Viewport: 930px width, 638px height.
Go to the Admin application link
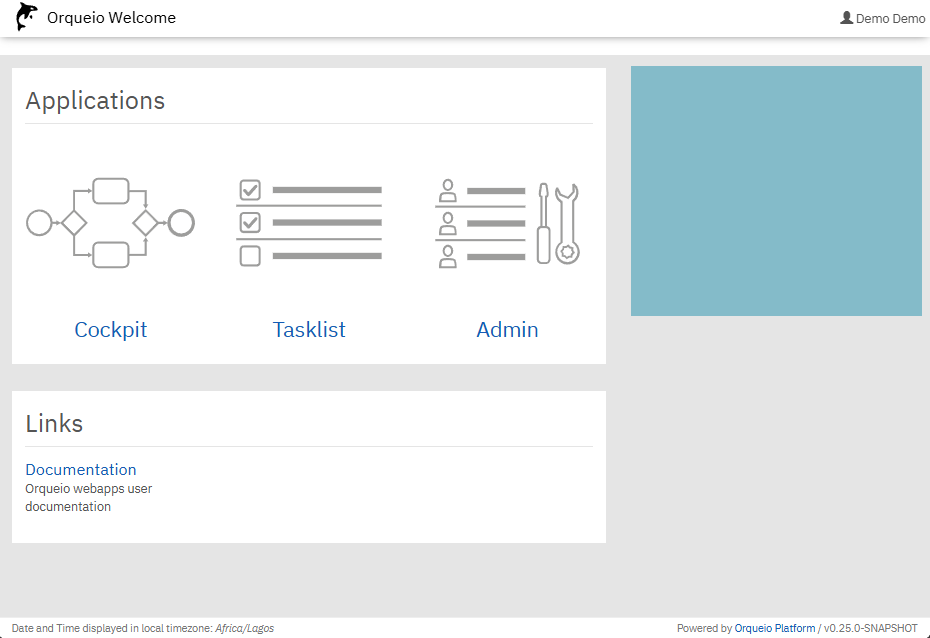[507, 330]
